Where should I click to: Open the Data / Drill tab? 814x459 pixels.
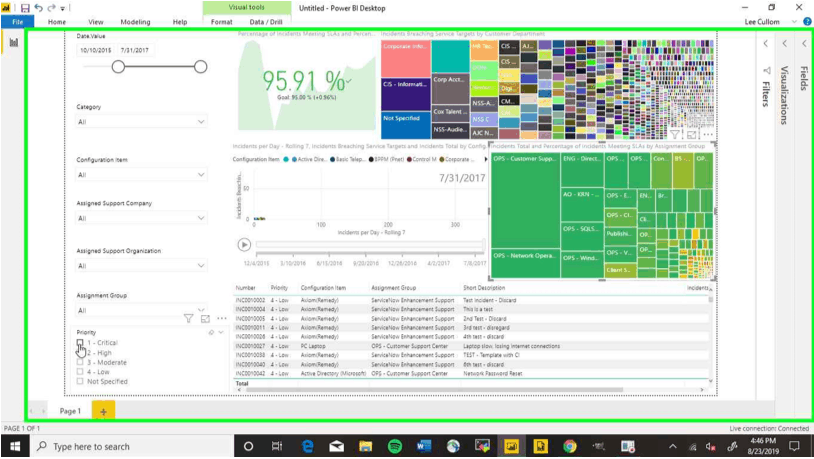(266, 22)
